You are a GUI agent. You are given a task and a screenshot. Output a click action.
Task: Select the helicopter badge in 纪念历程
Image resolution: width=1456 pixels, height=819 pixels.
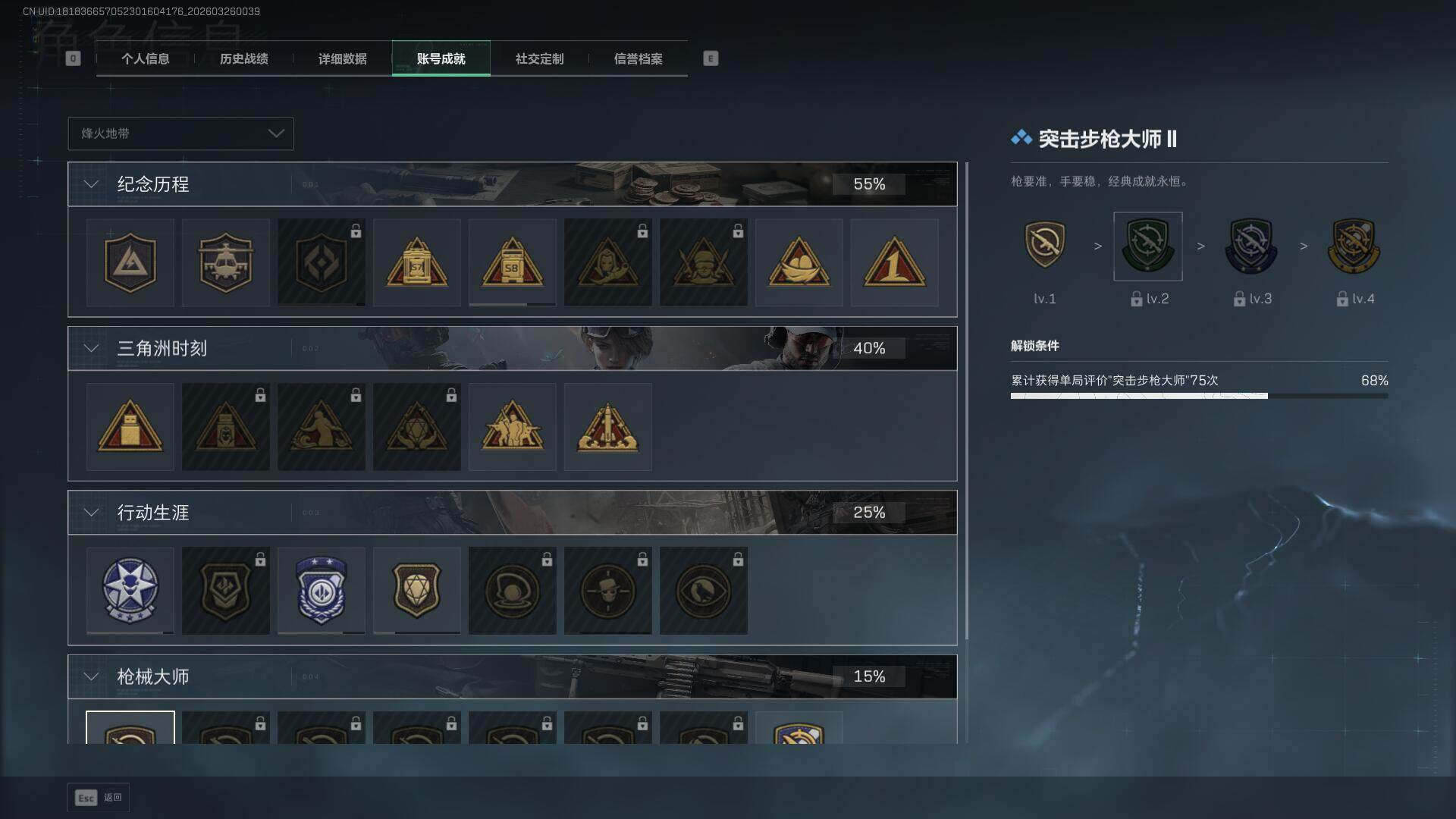[226, 262]
